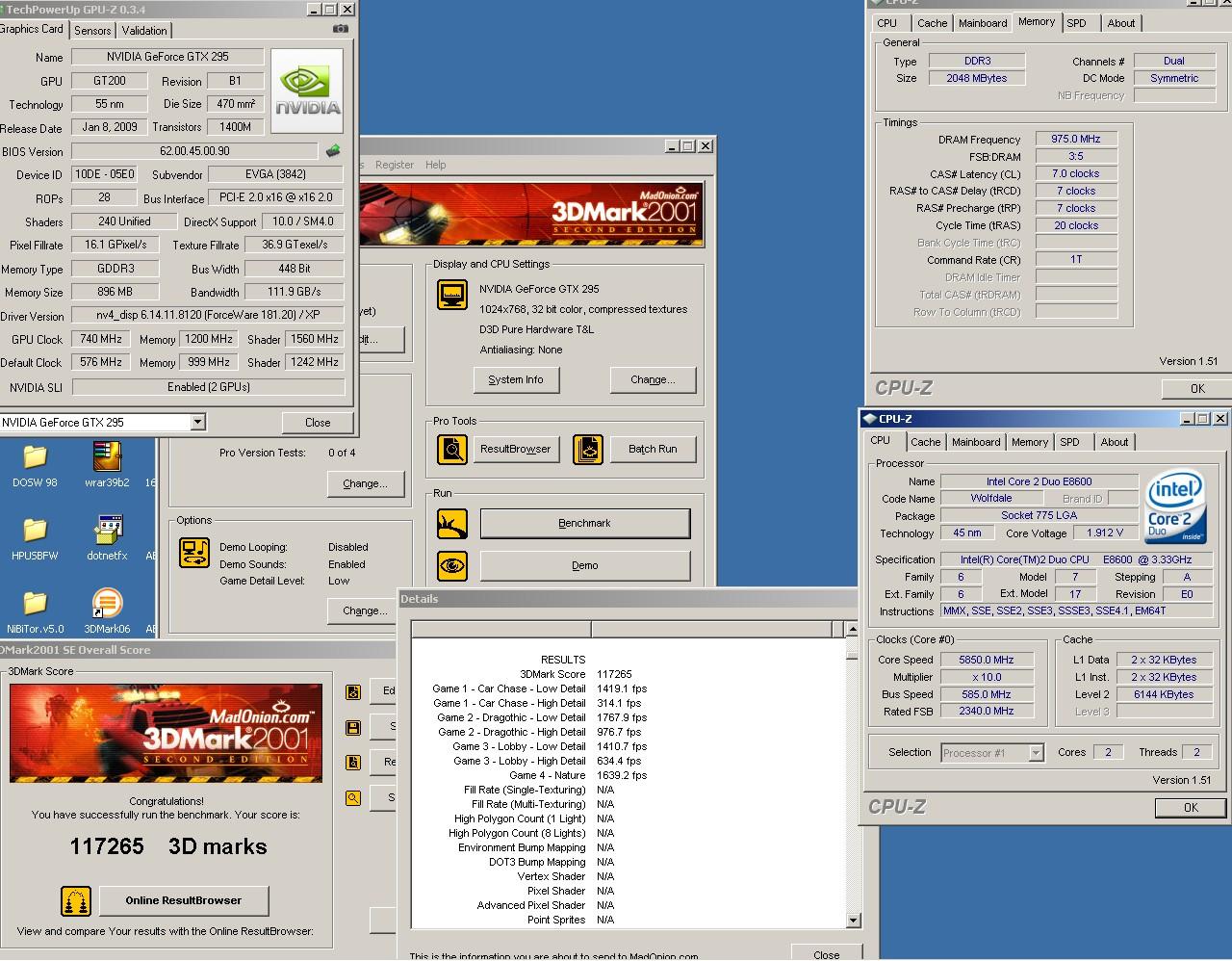Click the BIOS save icon in GPU-Z
Viewport: 1232px width, 961px height.
[333, 151]
